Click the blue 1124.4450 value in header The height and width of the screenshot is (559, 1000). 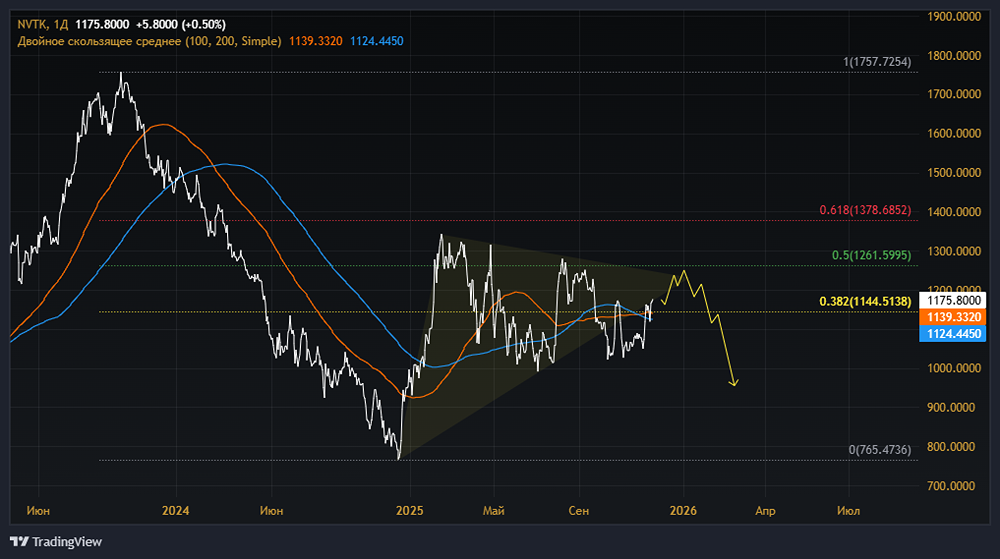(x=377, y=41)
